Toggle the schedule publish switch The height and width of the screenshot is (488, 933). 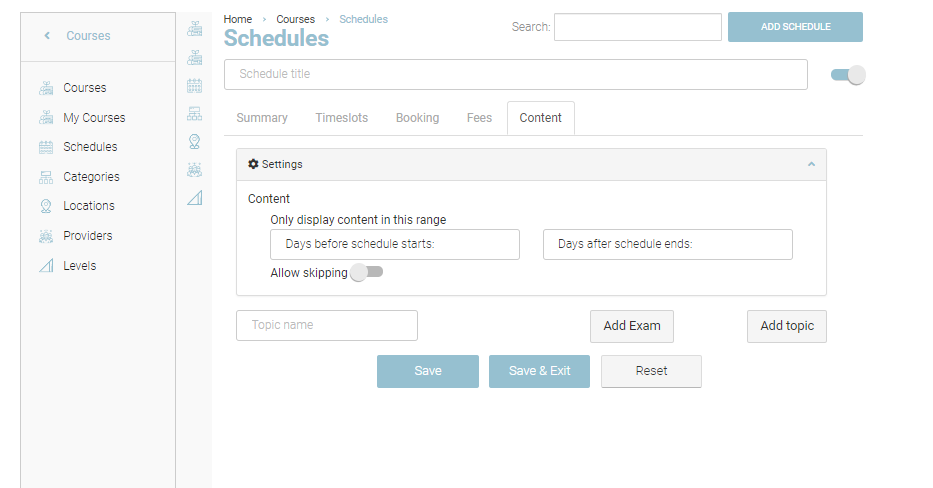pos(848,75)
